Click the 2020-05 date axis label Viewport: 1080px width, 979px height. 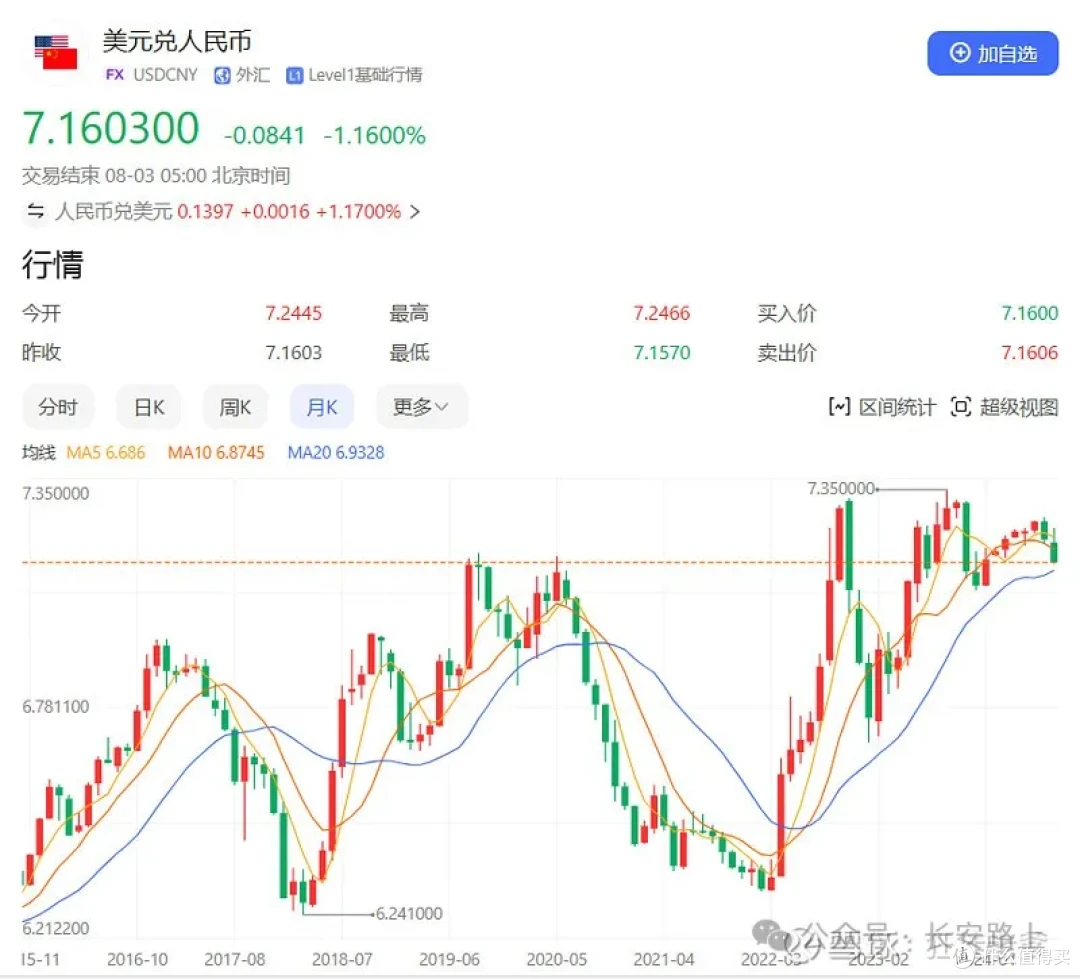pos(557,959)
